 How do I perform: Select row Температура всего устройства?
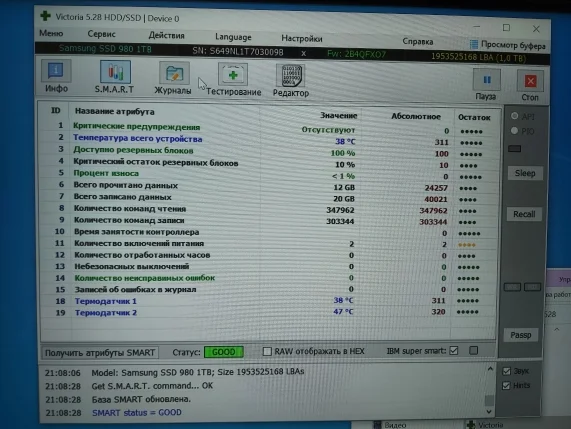point(269,140)
